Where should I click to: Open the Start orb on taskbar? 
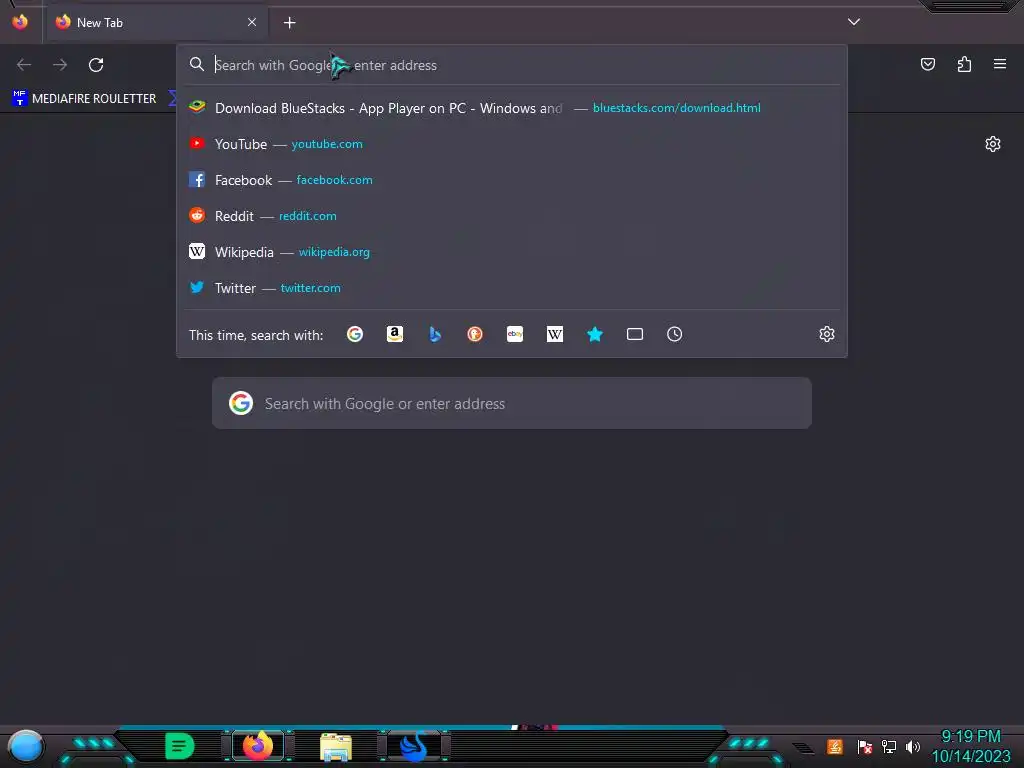click(26, 746)
